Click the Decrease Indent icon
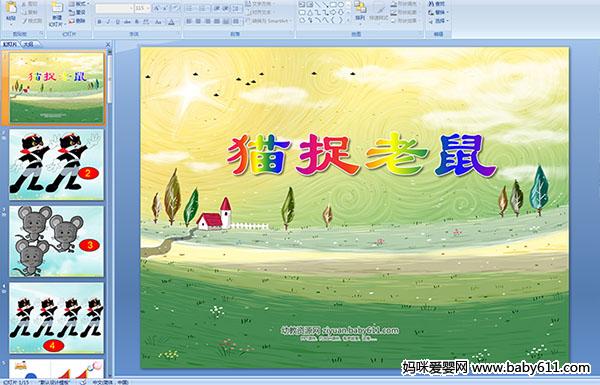600x385 pixels. coord(217,8)
